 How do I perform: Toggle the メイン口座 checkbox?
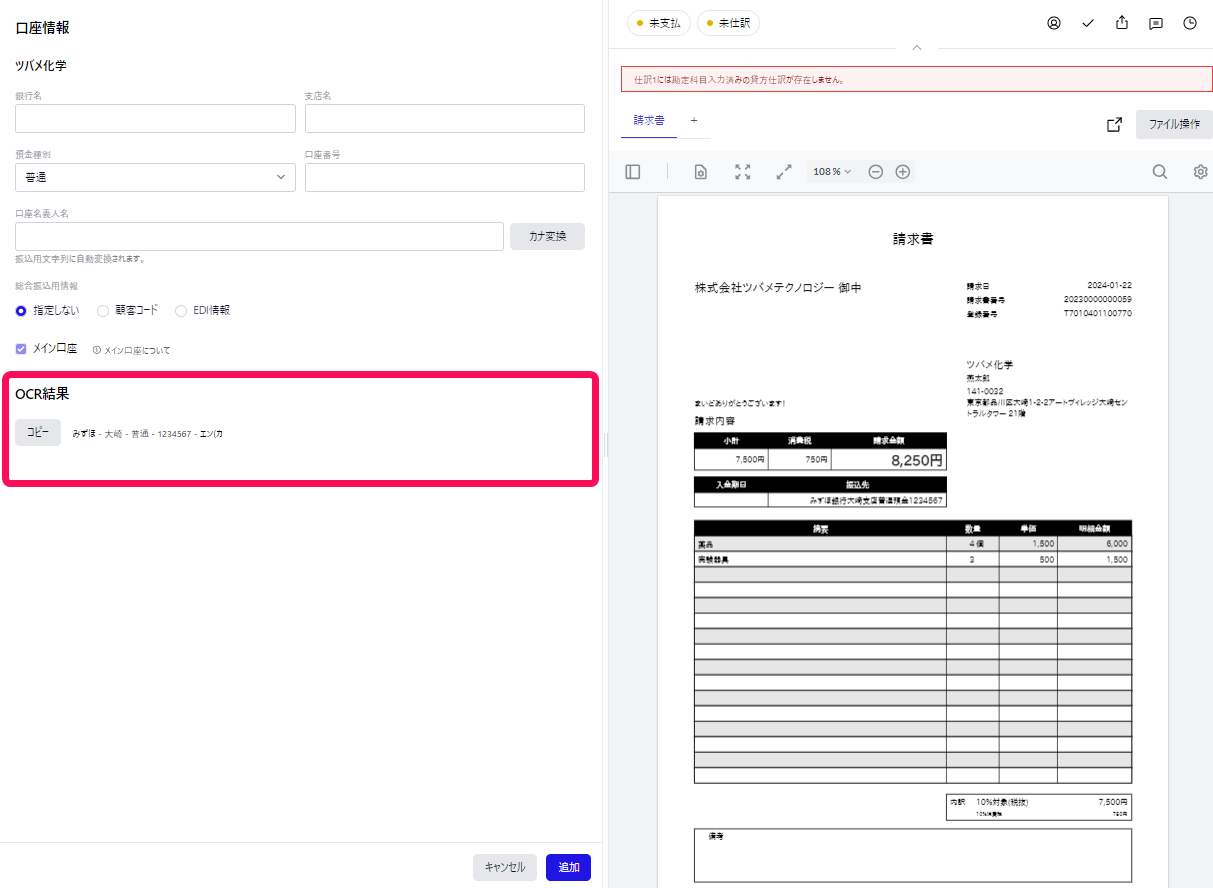click(21, 349)
